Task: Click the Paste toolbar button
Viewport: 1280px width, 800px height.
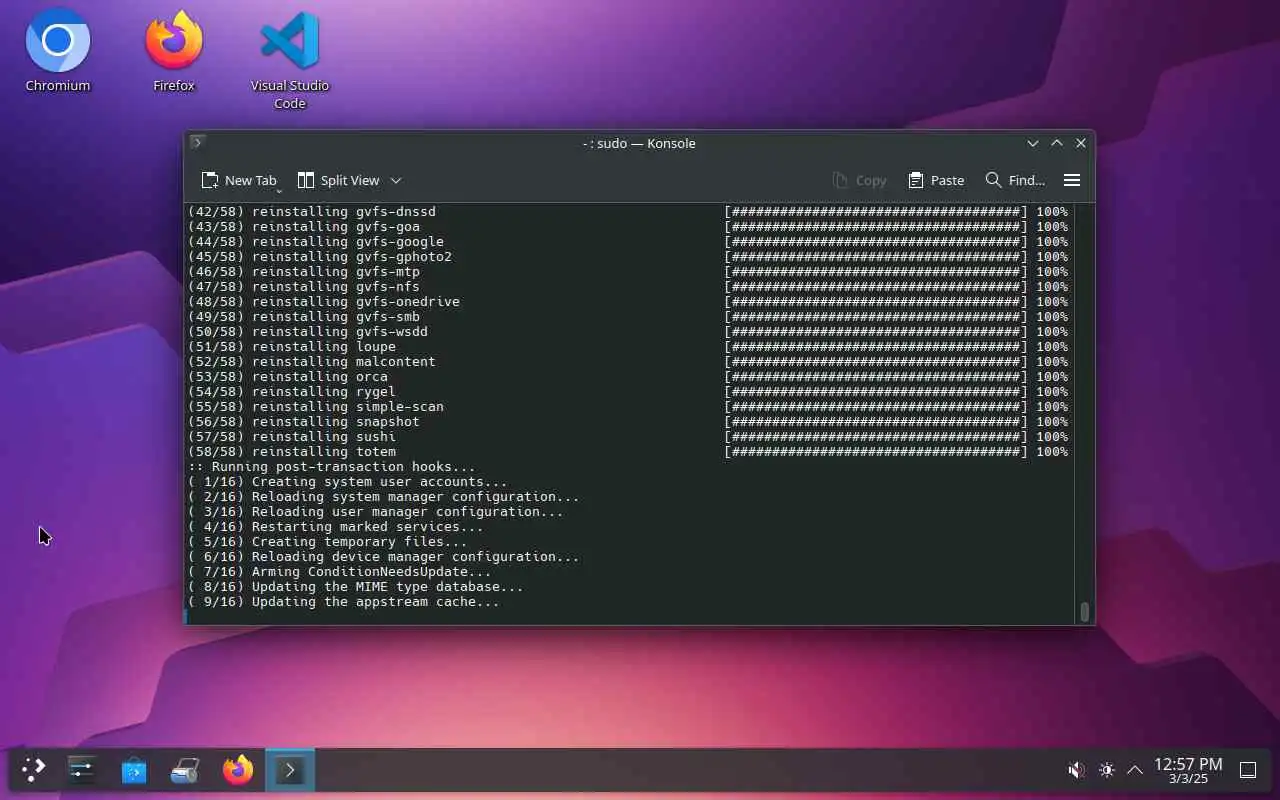Action: (936, 180)
